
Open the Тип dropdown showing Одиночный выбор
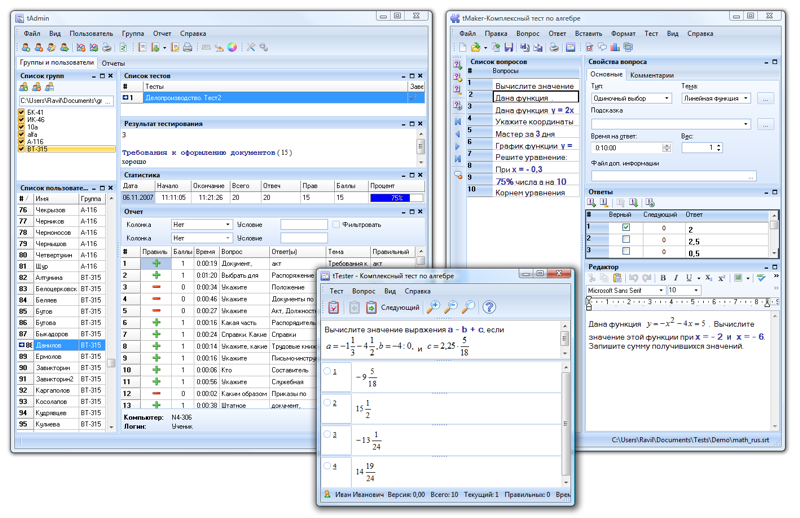pos(630,99)
